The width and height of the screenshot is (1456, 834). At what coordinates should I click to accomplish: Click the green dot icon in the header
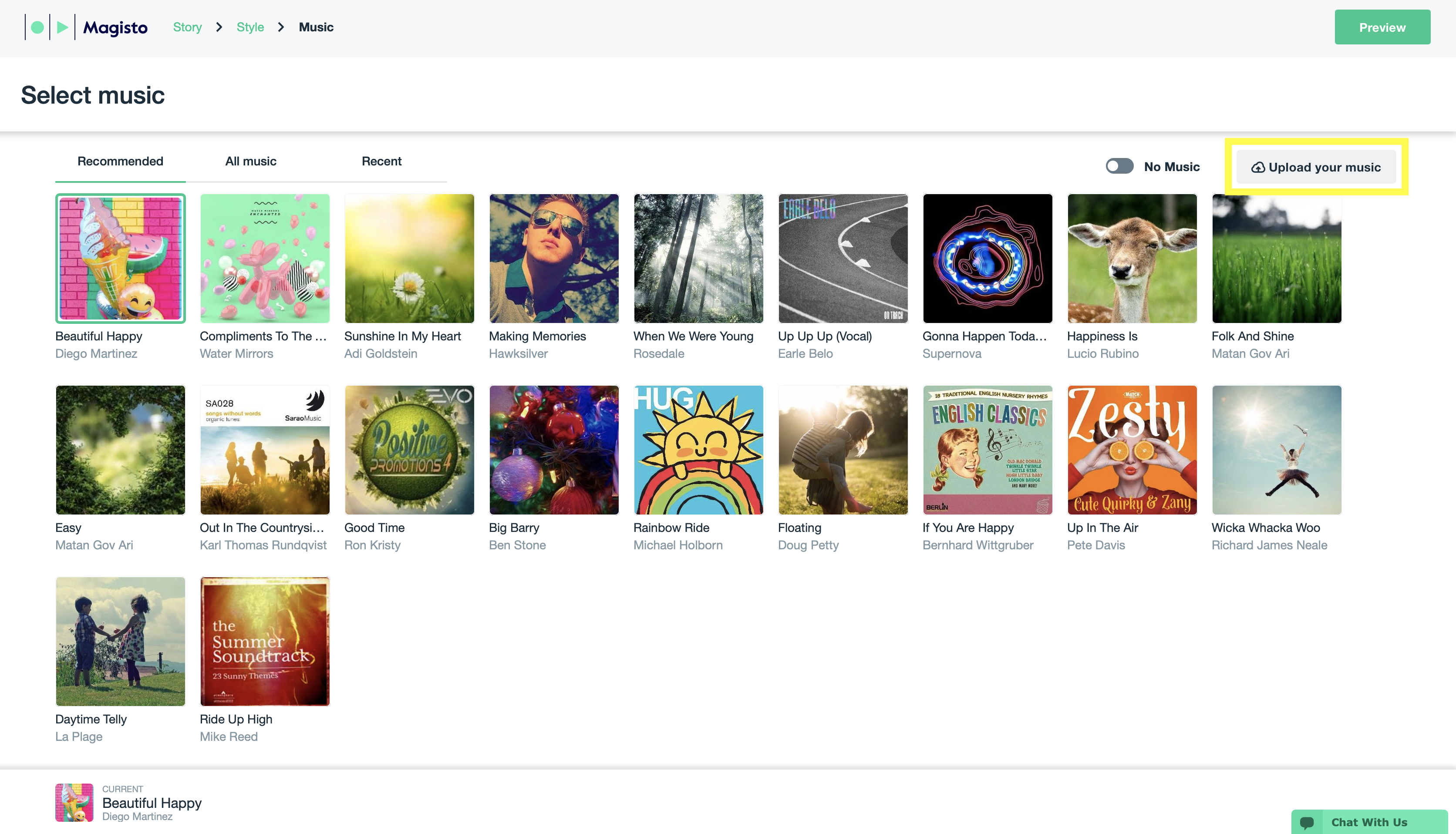(37, 27)
